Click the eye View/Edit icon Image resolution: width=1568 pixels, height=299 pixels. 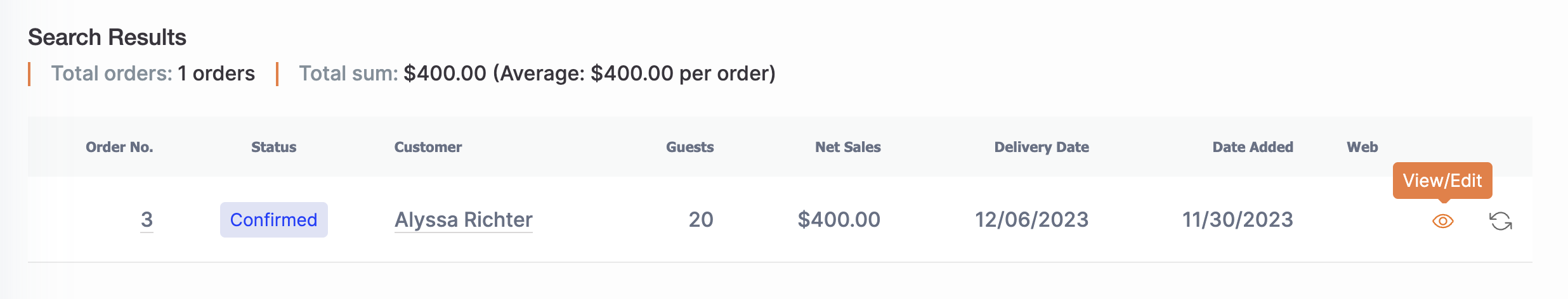[x=1442, y=221]
